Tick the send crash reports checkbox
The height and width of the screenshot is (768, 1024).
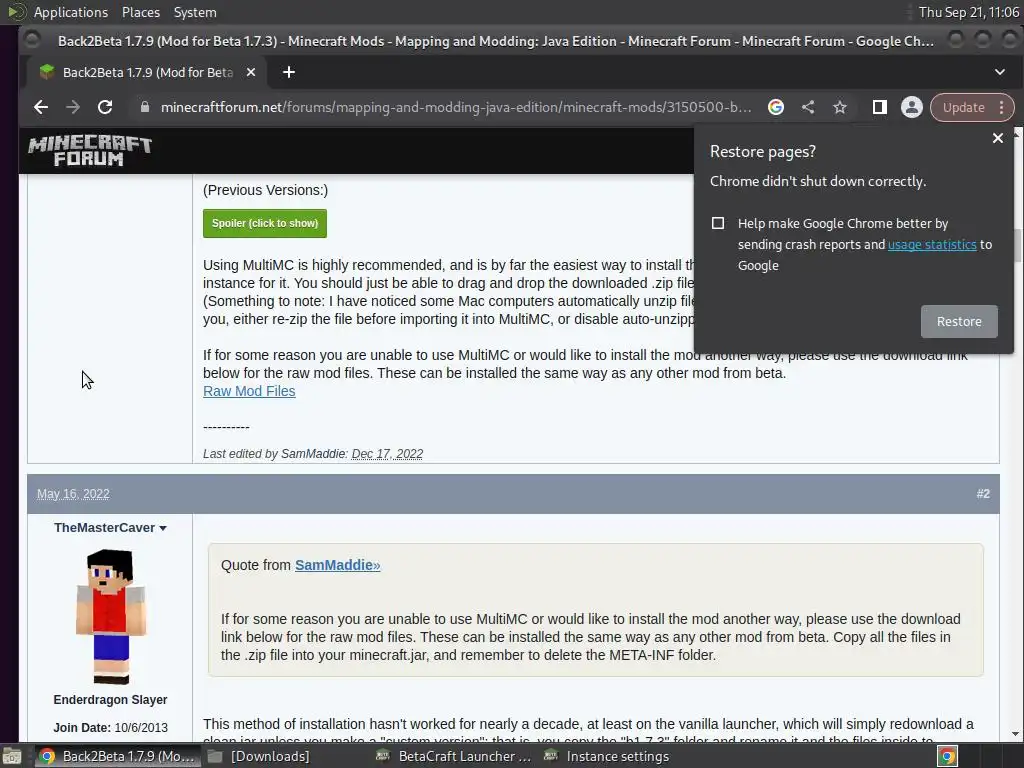(x=718, y=223)
